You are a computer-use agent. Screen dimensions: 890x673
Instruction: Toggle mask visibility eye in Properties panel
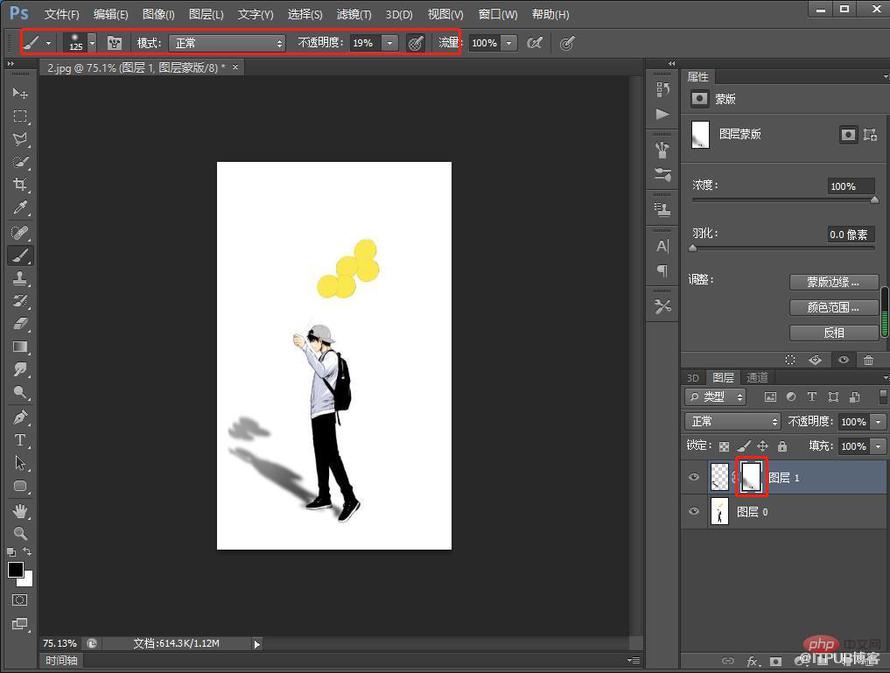[843, 360]
